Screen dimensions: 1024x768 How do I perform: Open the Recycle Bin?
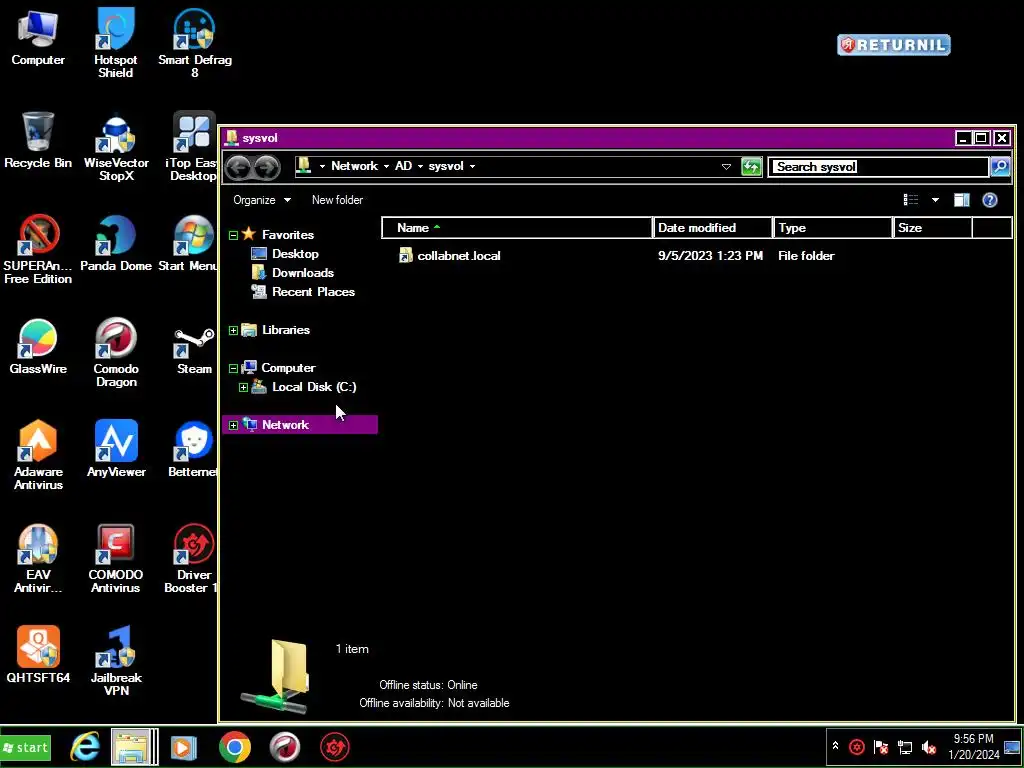[38, 141]
